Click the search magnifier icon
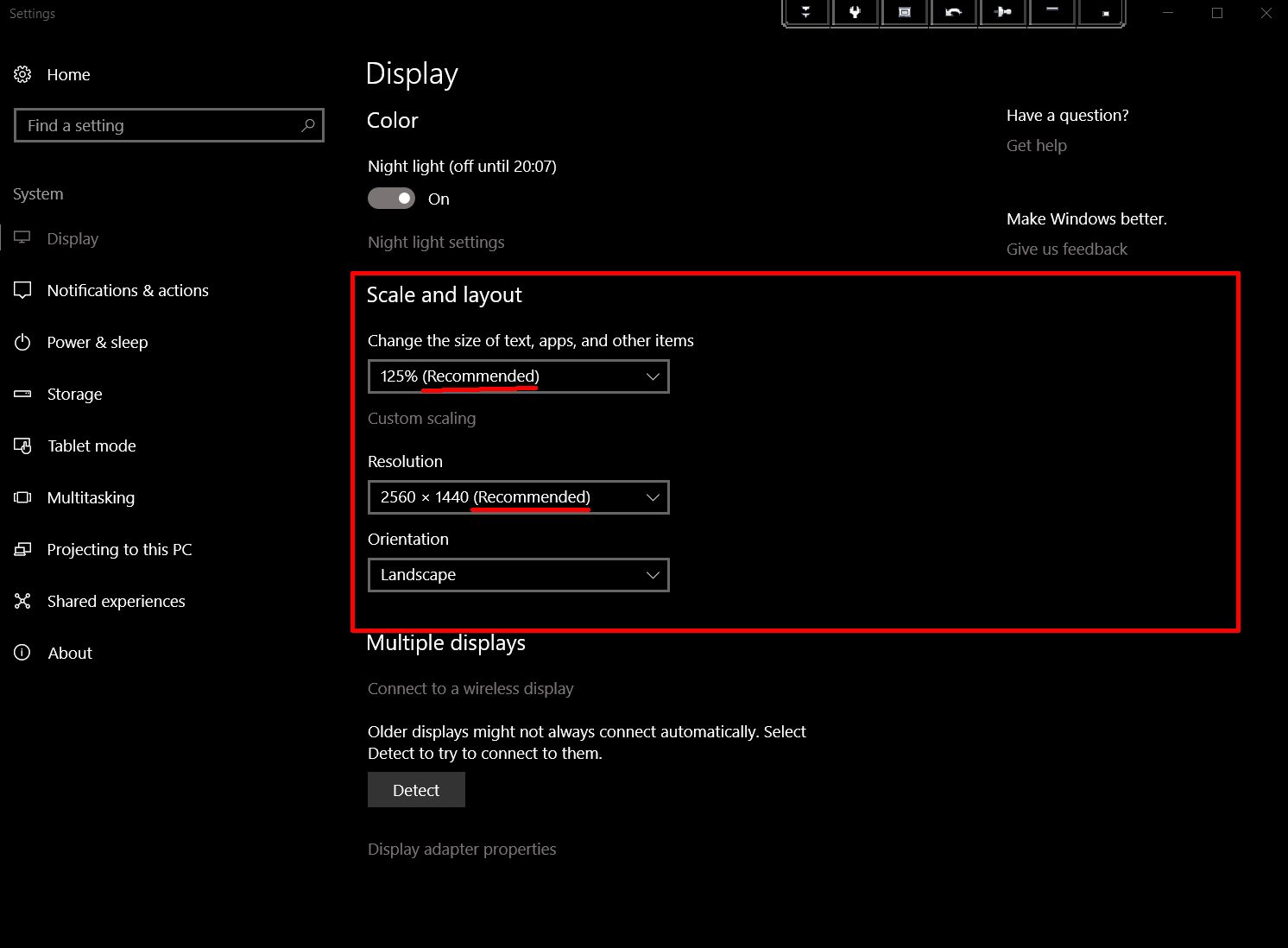Viewport: 1288px width, 948px height. click(308, 125)
